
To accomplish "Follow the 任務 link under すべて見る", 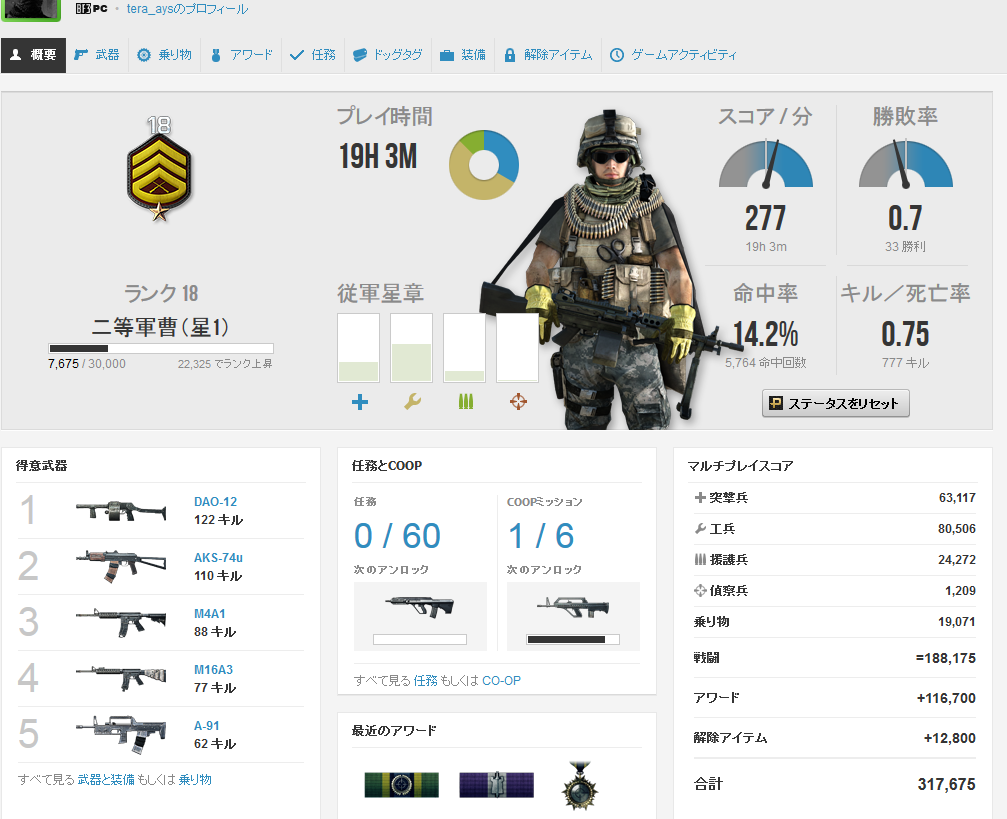I will [425, 680].
